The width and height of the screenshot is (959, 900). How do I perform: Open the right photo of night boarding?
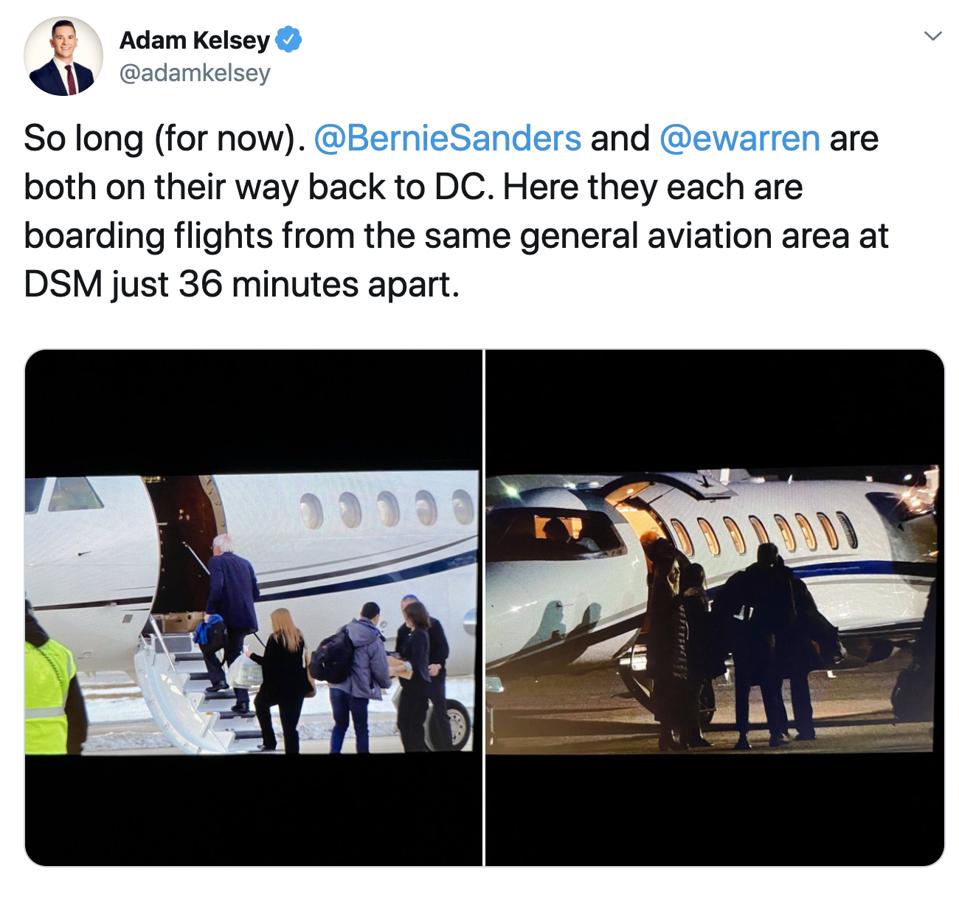click(x=715, y=608)
